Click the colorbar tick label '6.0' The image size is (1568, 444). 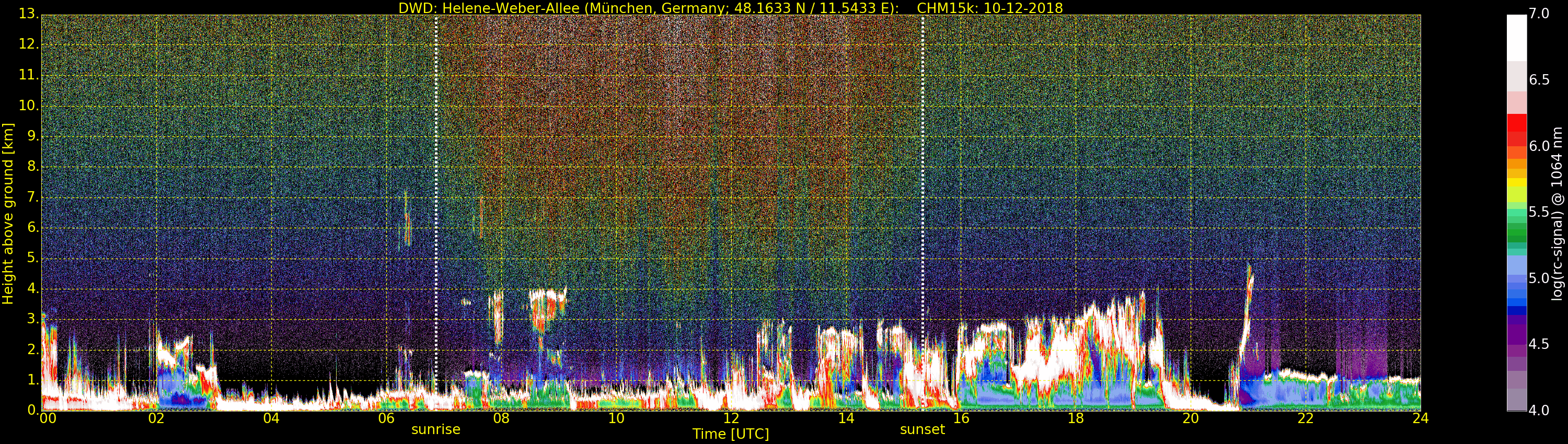pos(1539,146)
